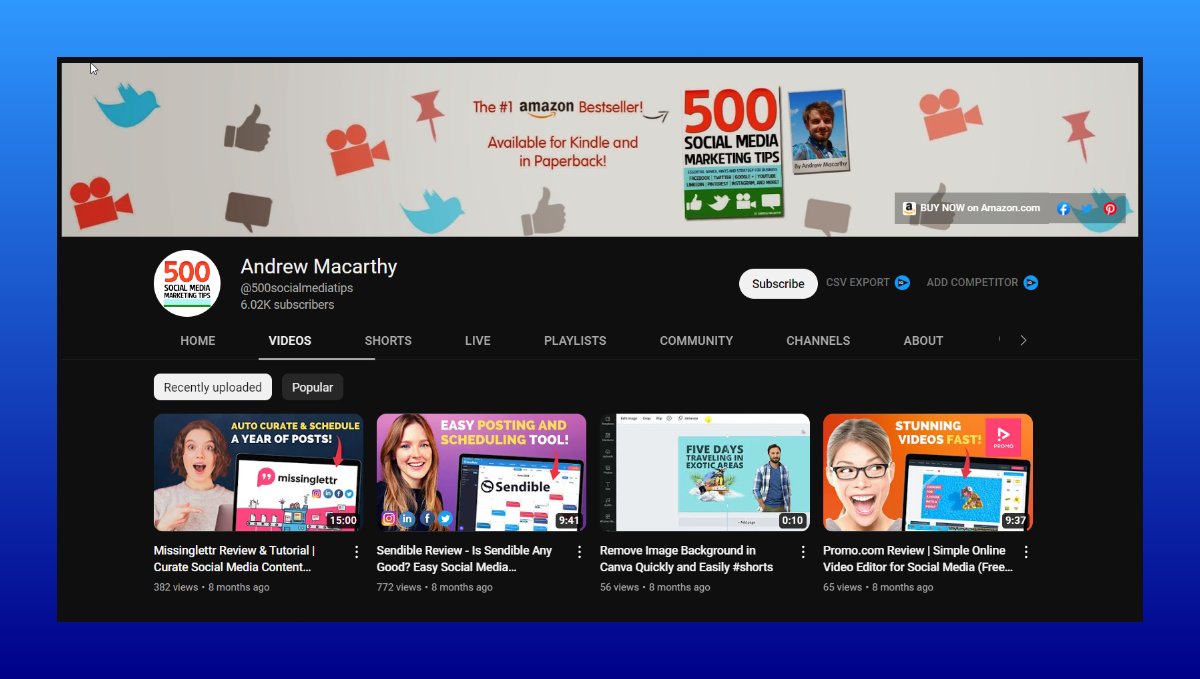1200x679 pixels.
Task: Click title Remove Image Background in Canva
Action: point(686,558)
